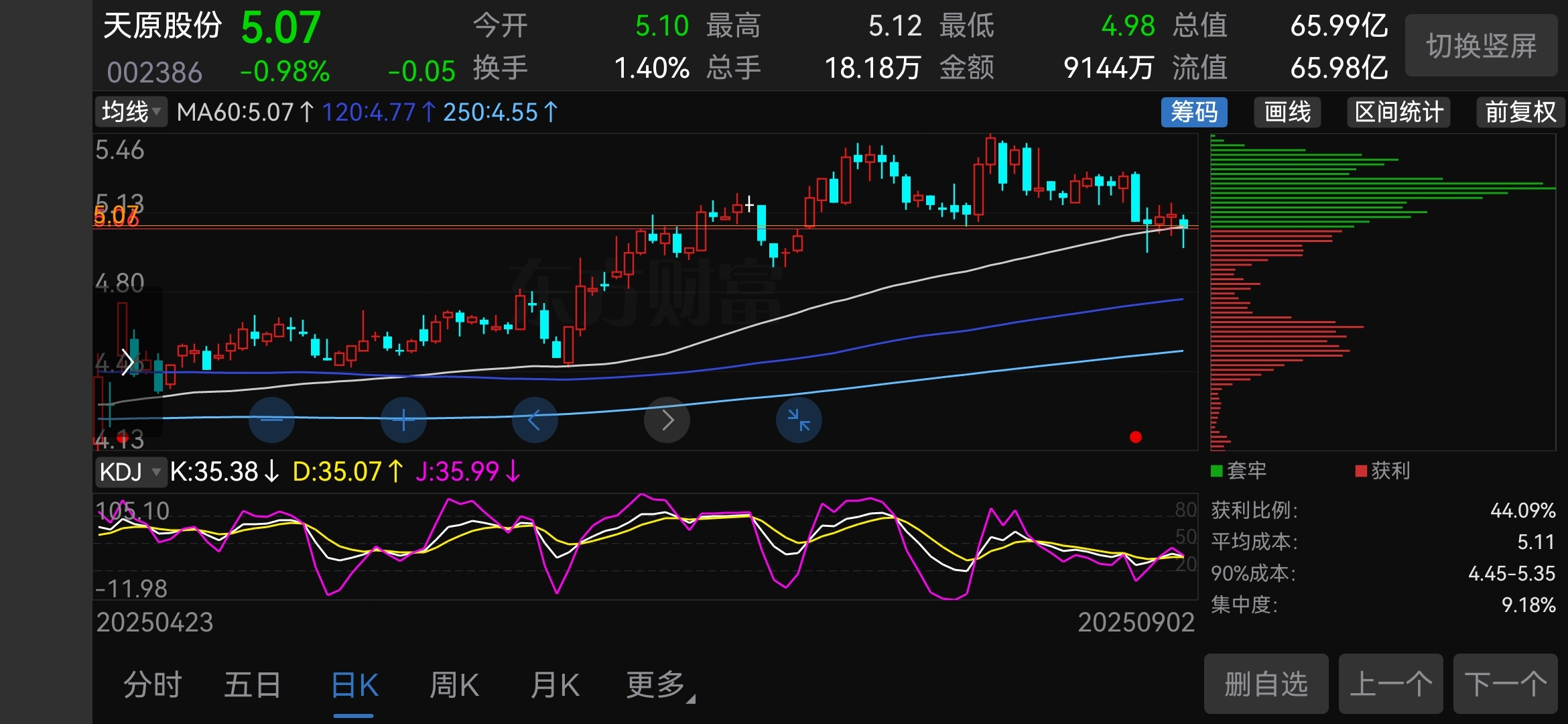
Task: Tap the red 获利 legend swatch
Action: pyautogui.click(x=1361, y=471)
